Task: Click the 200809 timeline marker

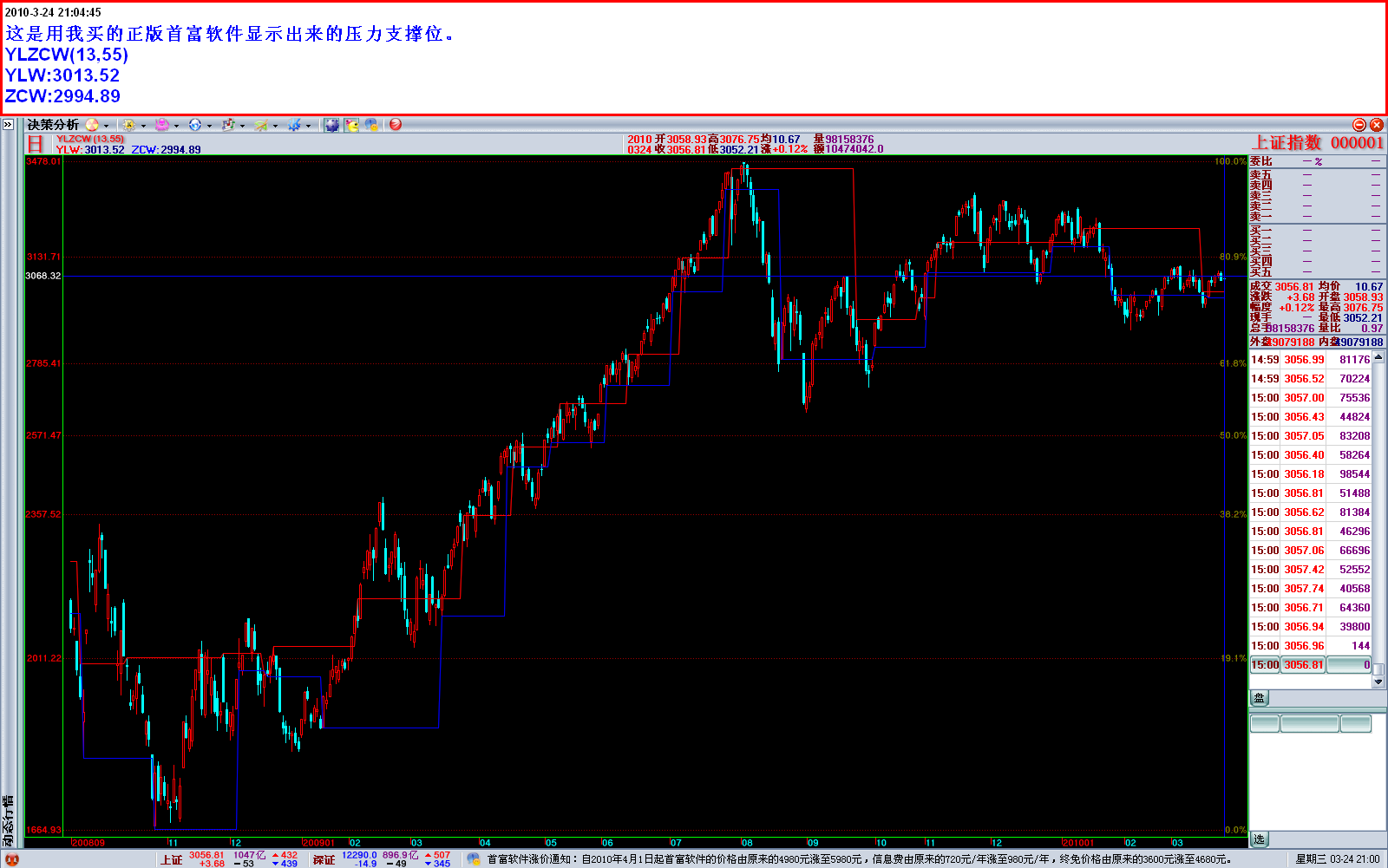Action: (x=88, y=843)
